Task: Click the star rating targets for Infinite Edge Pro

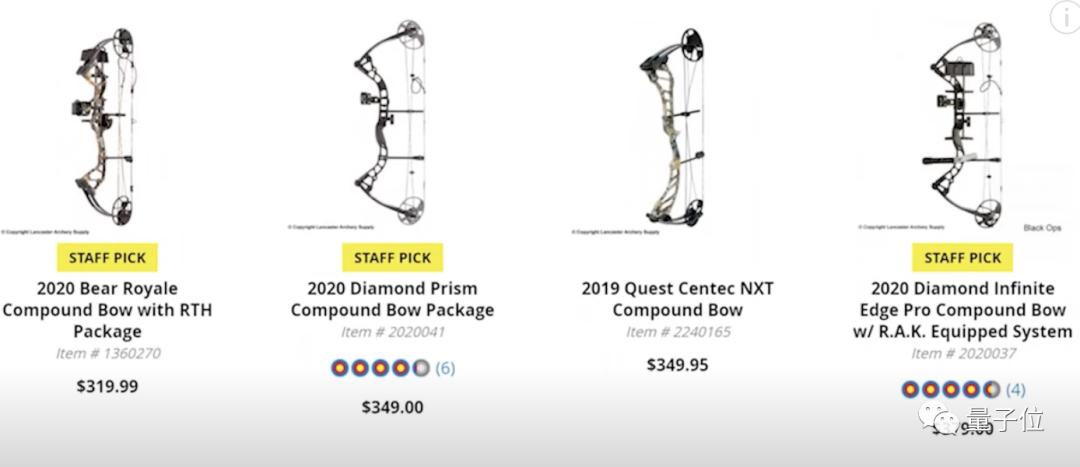Action: pos(950,389)
